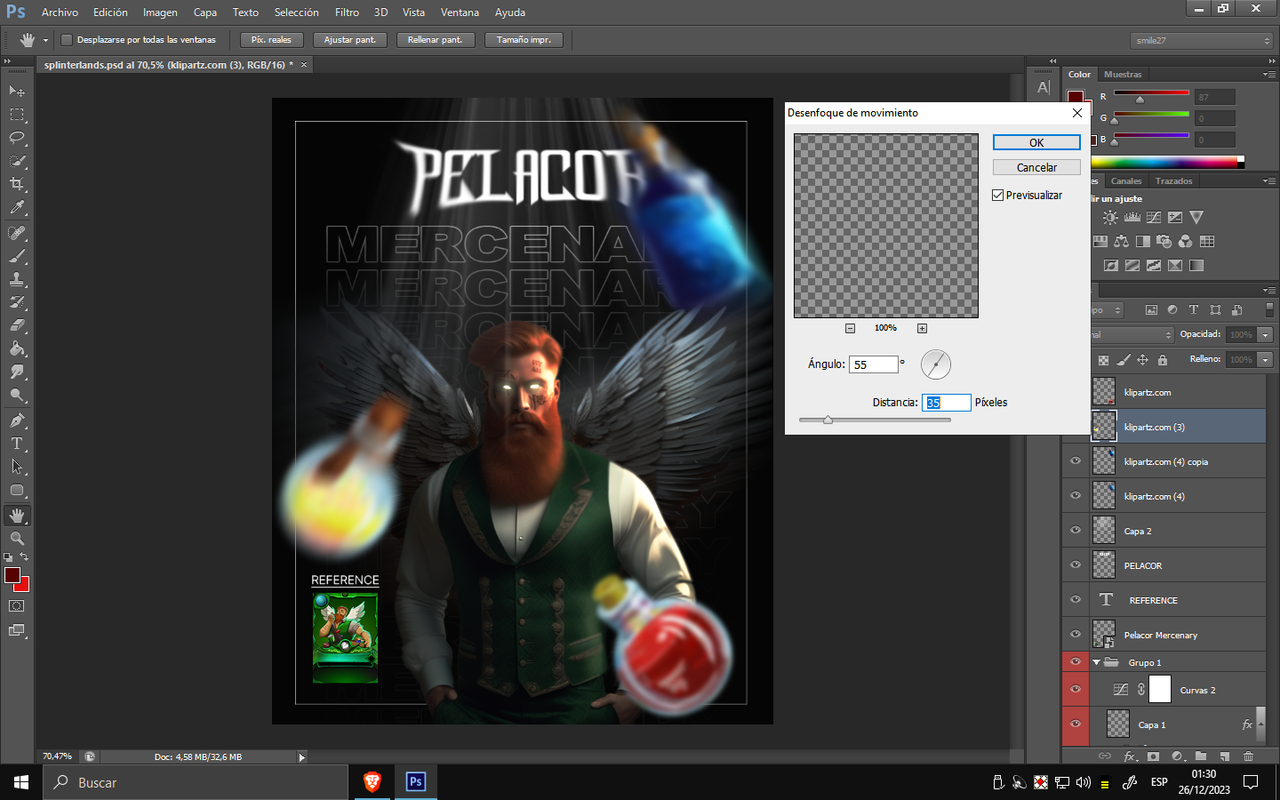The image size is (1280, 800).
Task: Select the Eraser tool
Action: coord(17,325)
